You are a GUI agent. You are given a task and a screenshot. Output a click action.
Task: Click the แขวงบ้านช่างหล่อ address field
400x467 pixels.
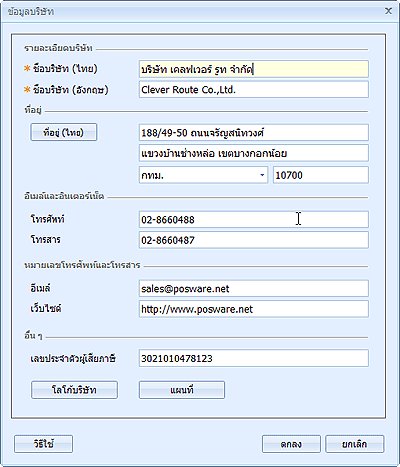click(x=254, y=153)
